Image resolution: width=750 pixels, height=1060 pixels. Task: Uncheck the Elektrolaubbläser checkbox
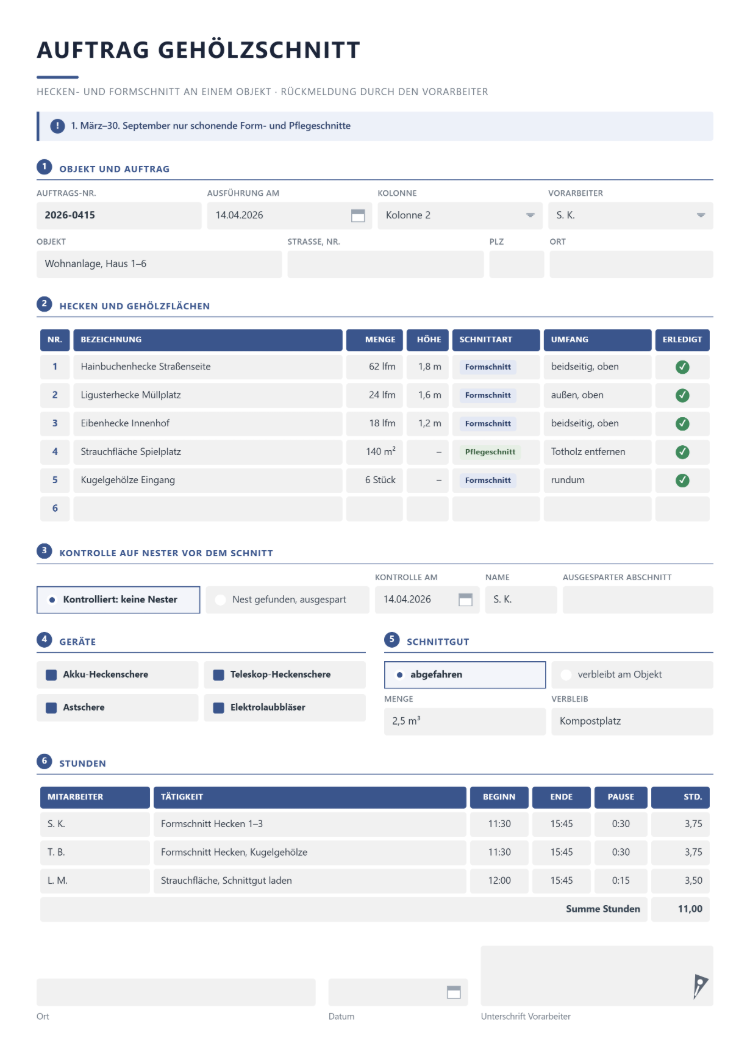pos(218,708)
